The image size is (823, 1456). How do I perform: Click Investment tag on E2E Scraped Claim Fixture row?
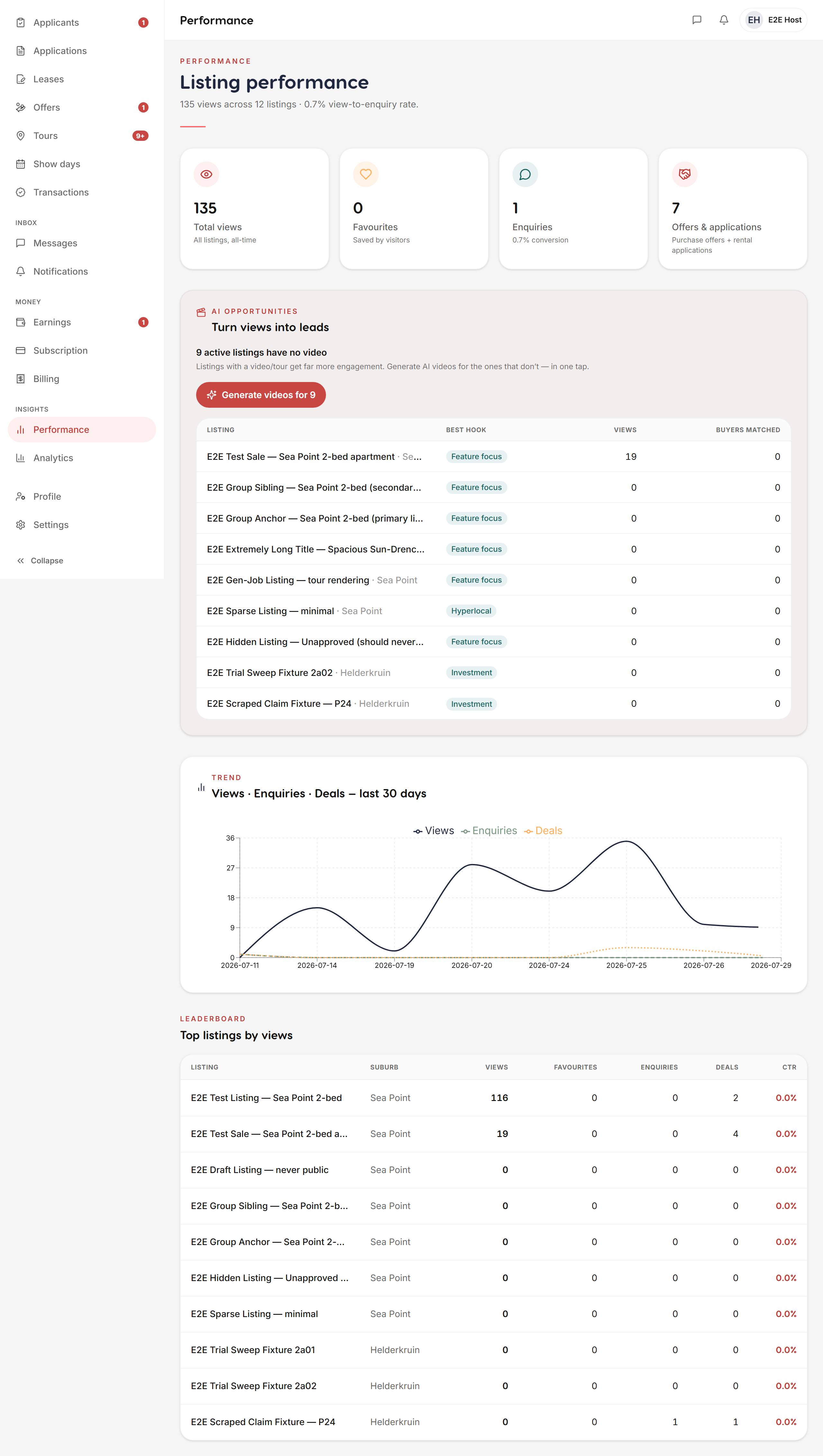pyautogui.click(x=471, y=704)
